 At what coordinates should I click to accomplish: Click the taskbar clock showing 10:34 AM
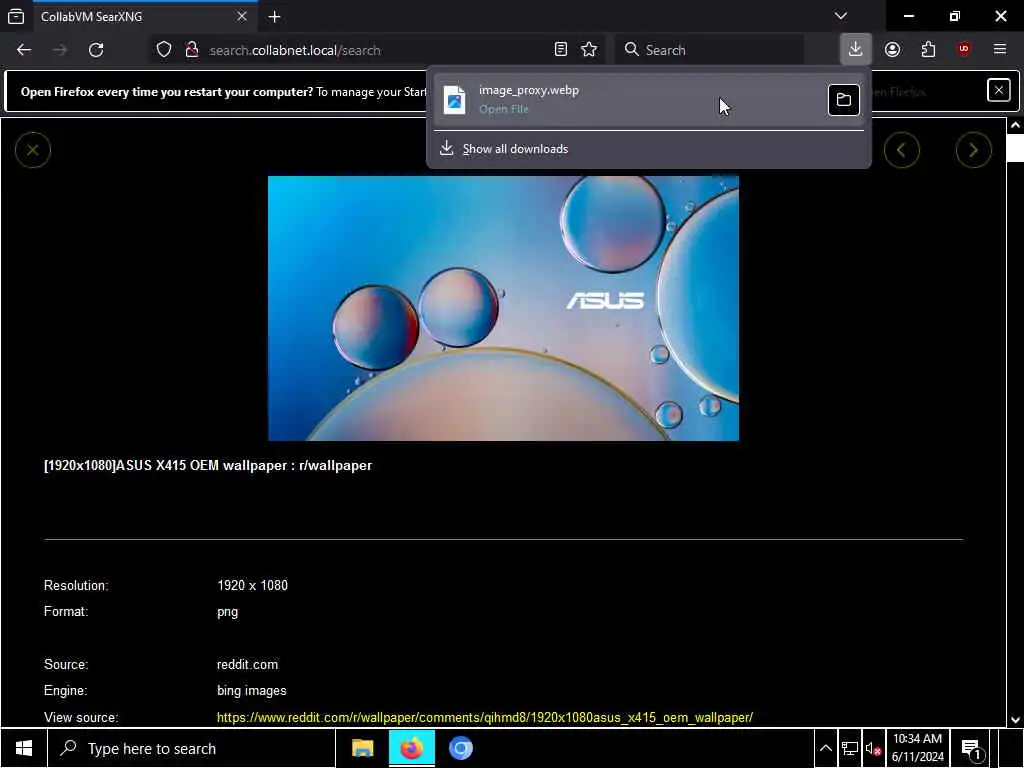tap(918, 748)
